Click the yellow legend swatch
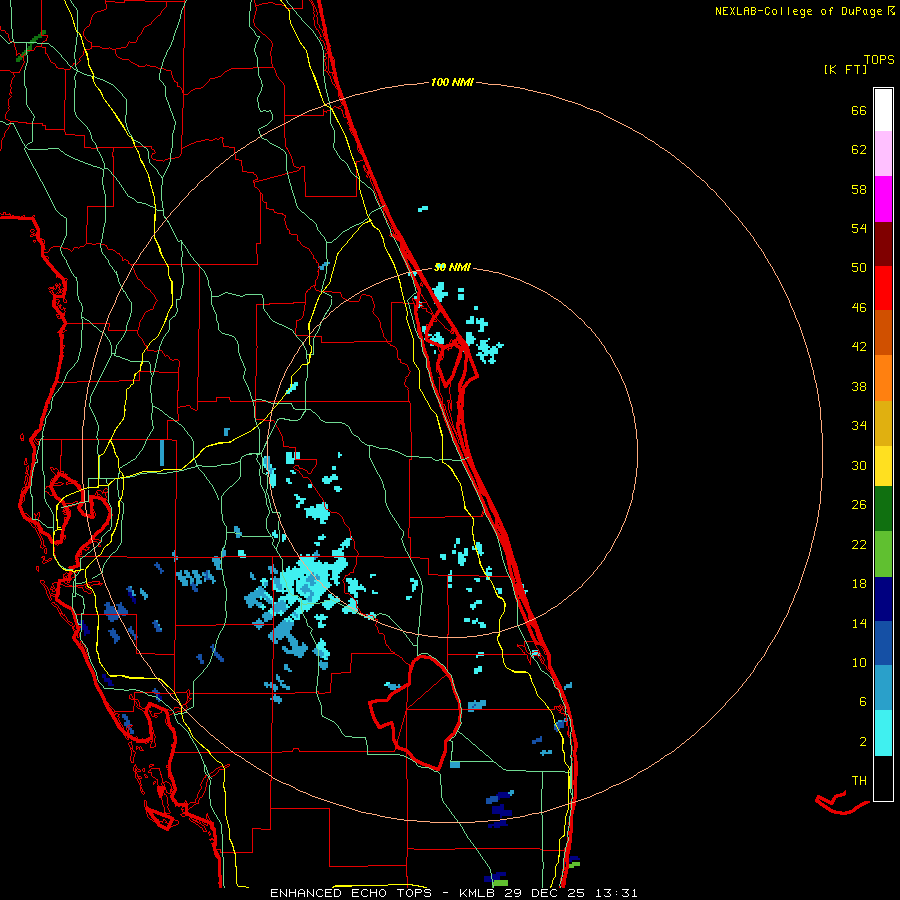This screenshot has height=900, width=900. click(x=883, y=465)
